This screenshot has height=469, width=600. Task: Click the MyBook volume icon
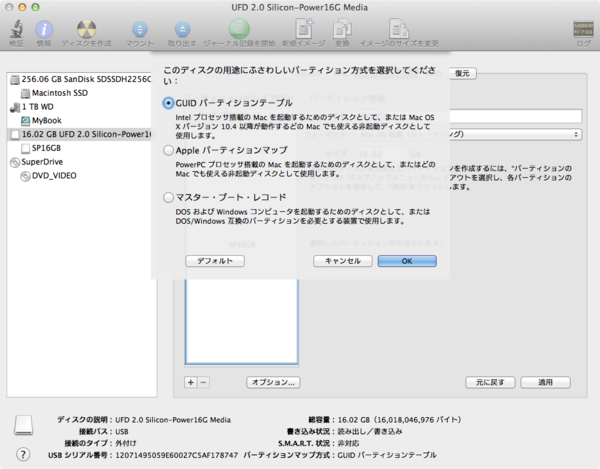[x=25, y=121]
